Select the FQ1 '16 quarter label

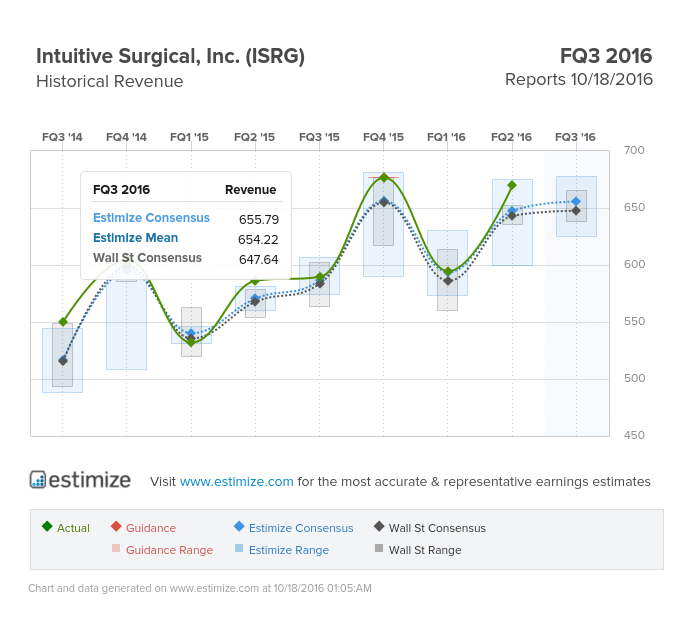point(446,137)
